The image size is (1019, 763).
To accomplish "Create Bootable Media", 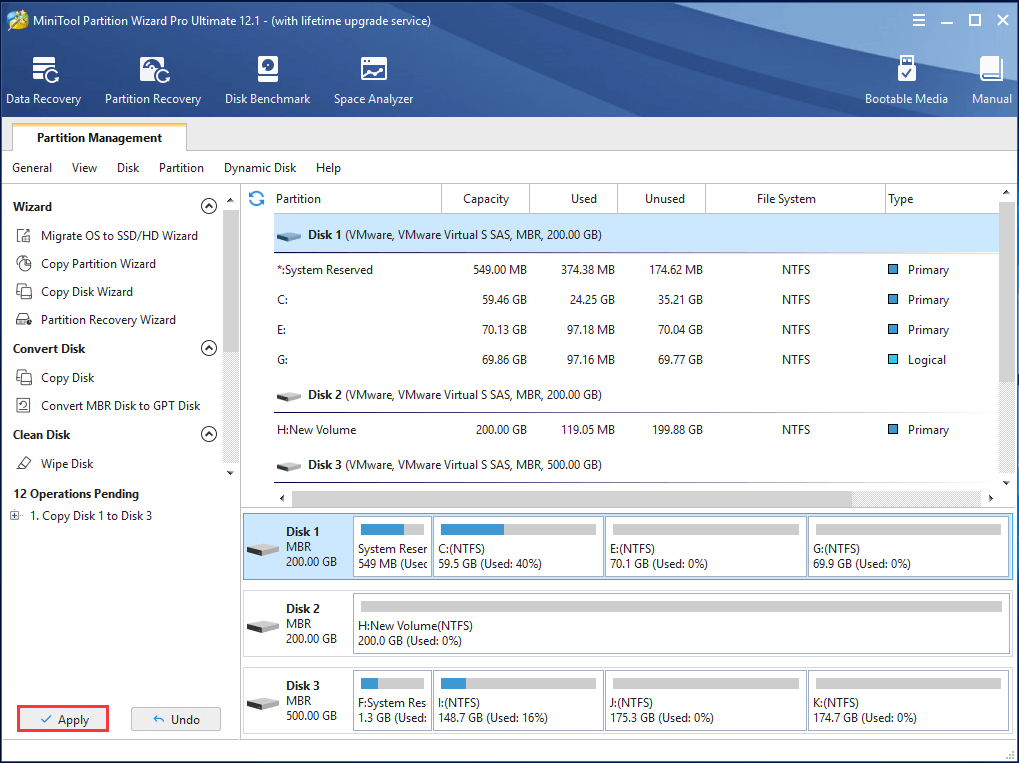I will coord(906,81).
